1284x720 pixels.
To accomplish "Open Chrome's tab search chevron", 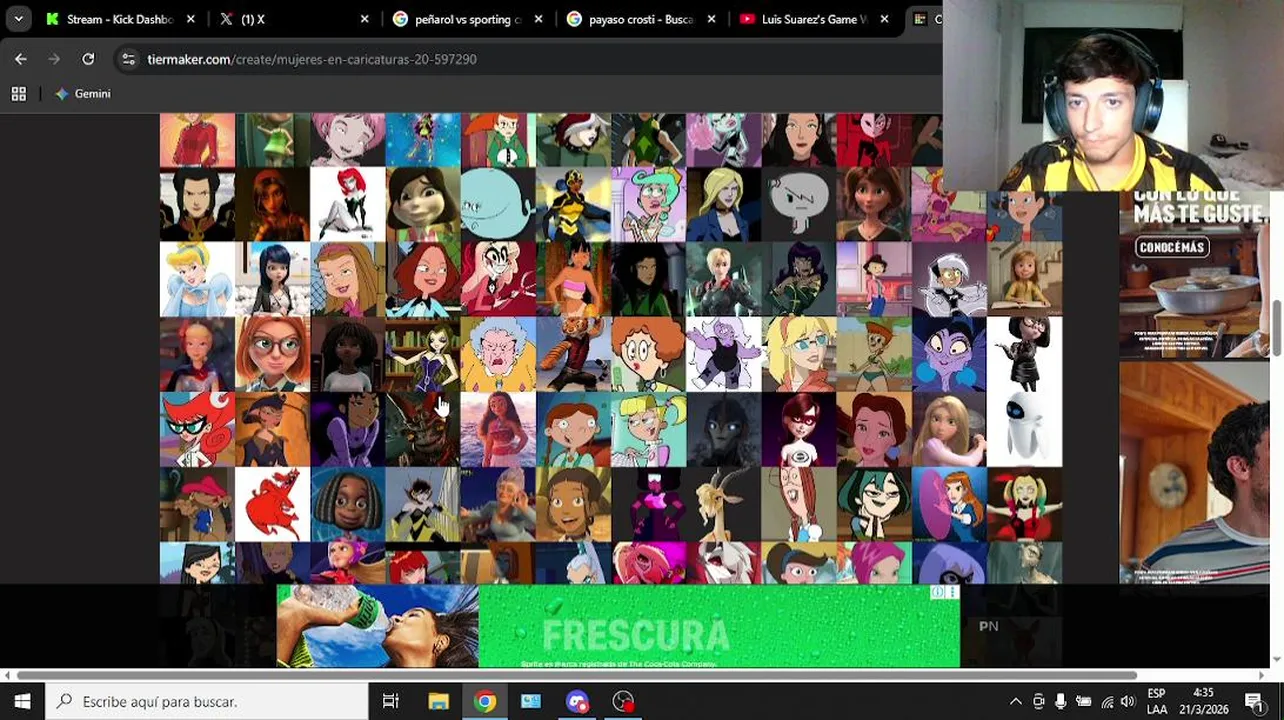I will [18, 19].
